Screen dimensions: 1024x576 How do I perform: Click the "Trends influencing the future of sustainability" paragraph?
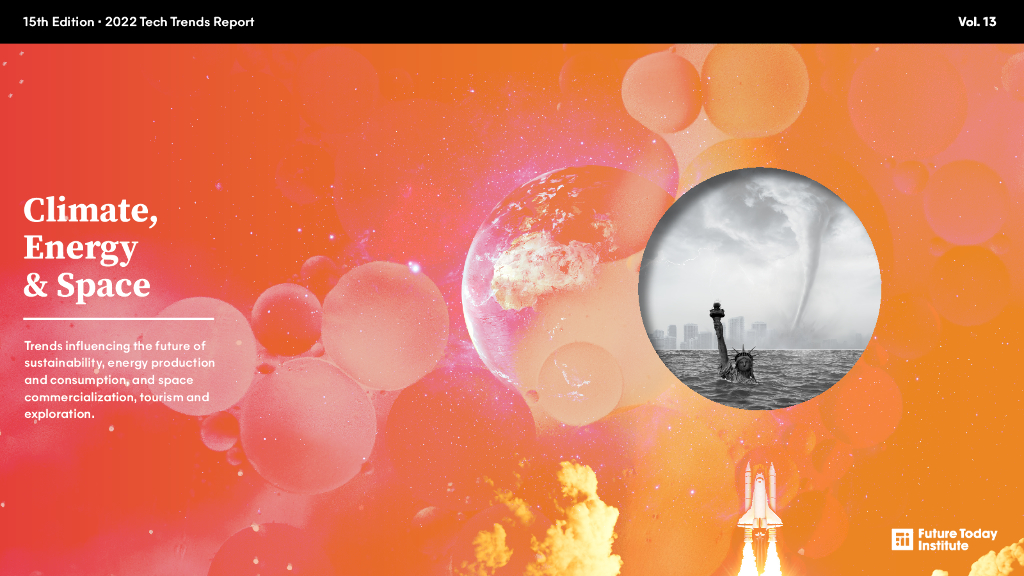(120, 379)
